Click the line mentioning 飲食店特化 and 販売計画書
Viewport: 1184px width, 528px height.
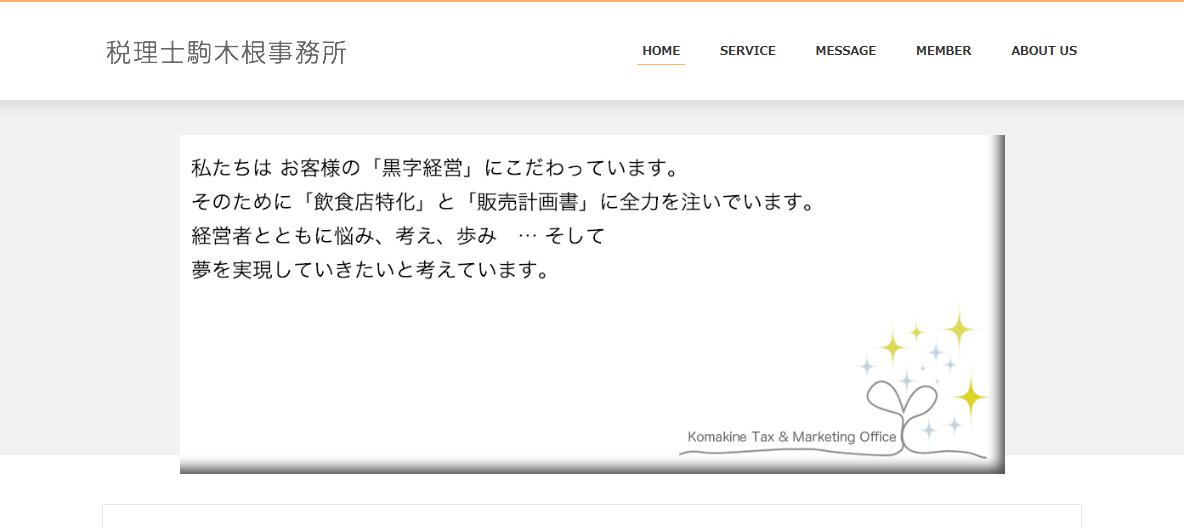[504, 202]
